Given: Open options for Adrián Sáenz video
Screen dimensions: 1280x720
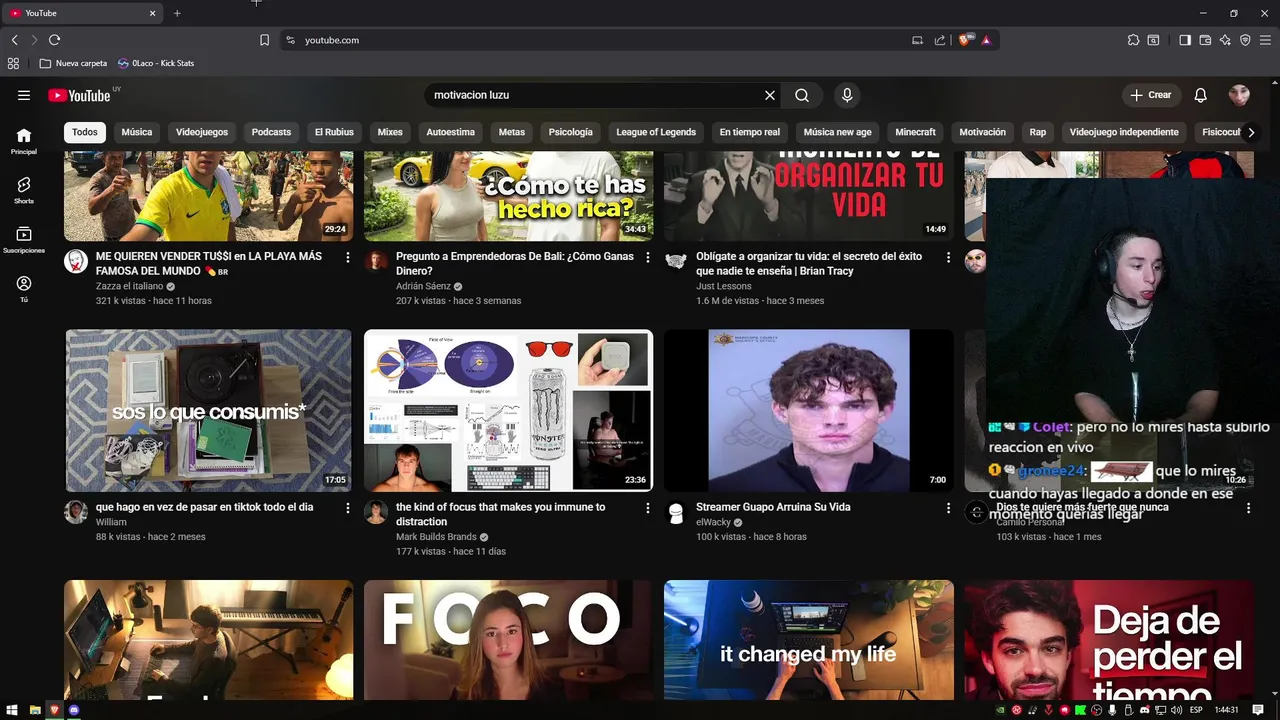Looking at the screenshot, I should tap(648, 257).
